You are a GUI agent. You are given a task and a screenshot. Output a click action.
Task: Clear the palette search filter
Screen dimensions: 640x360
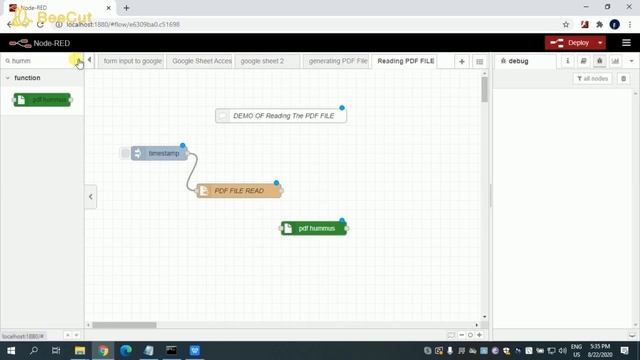point(79,61)
